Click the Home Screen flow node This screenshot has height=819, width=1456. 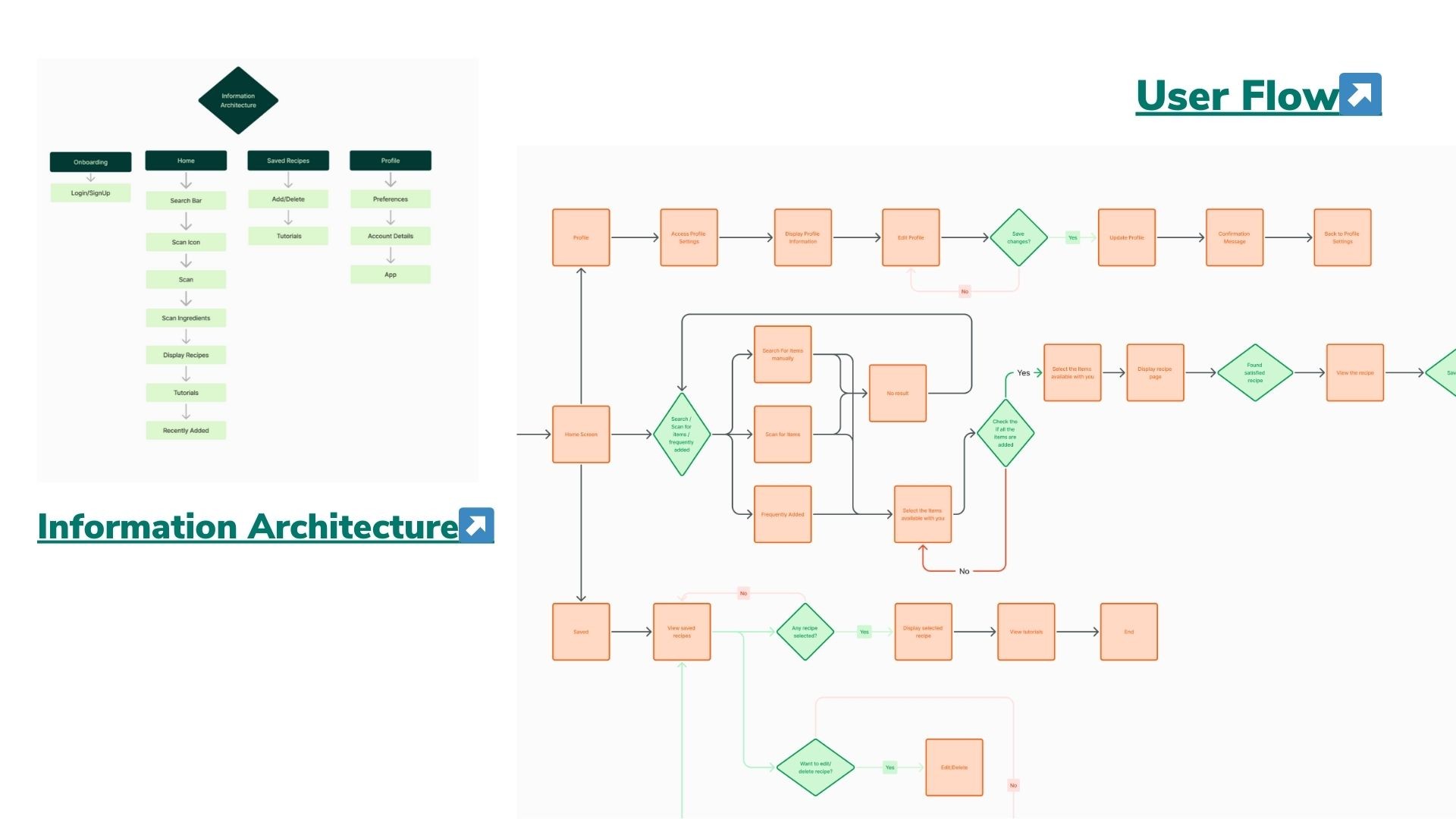pyautogui.click(x=581, y=435)
